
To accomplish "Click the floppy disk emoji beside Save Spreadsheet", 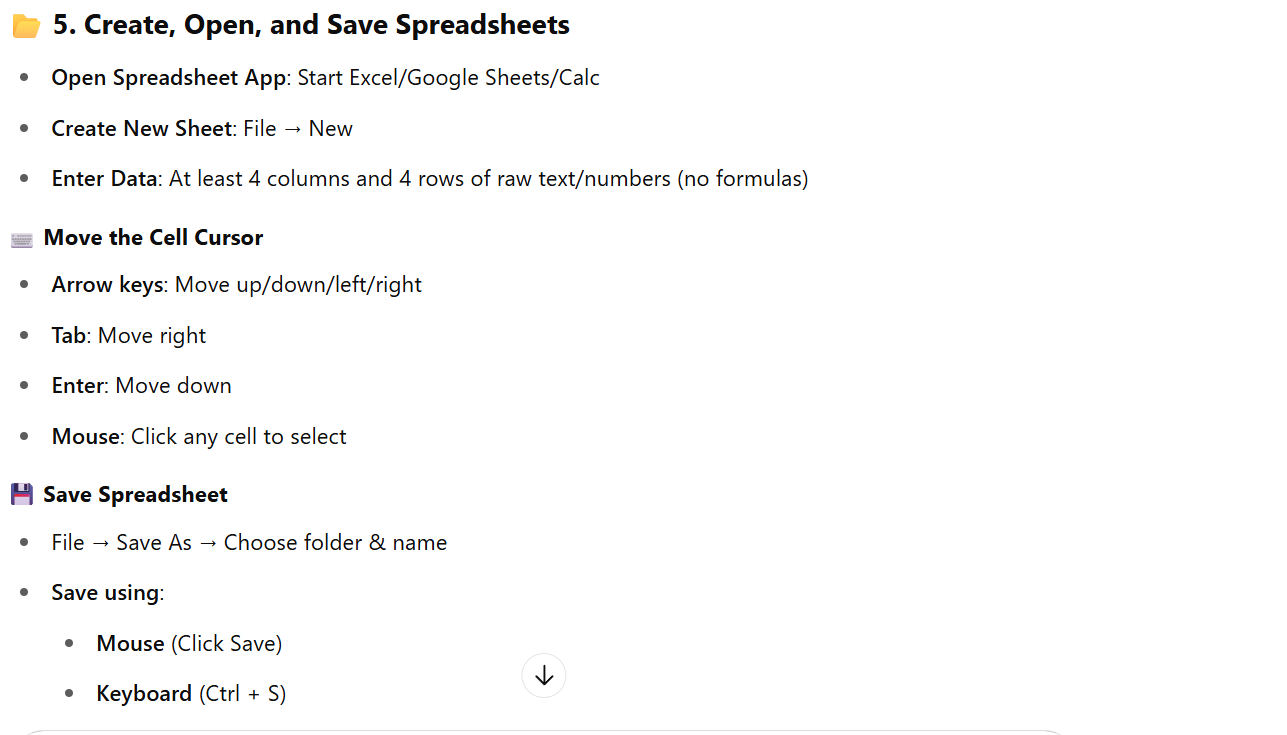I will coord(22,495).
